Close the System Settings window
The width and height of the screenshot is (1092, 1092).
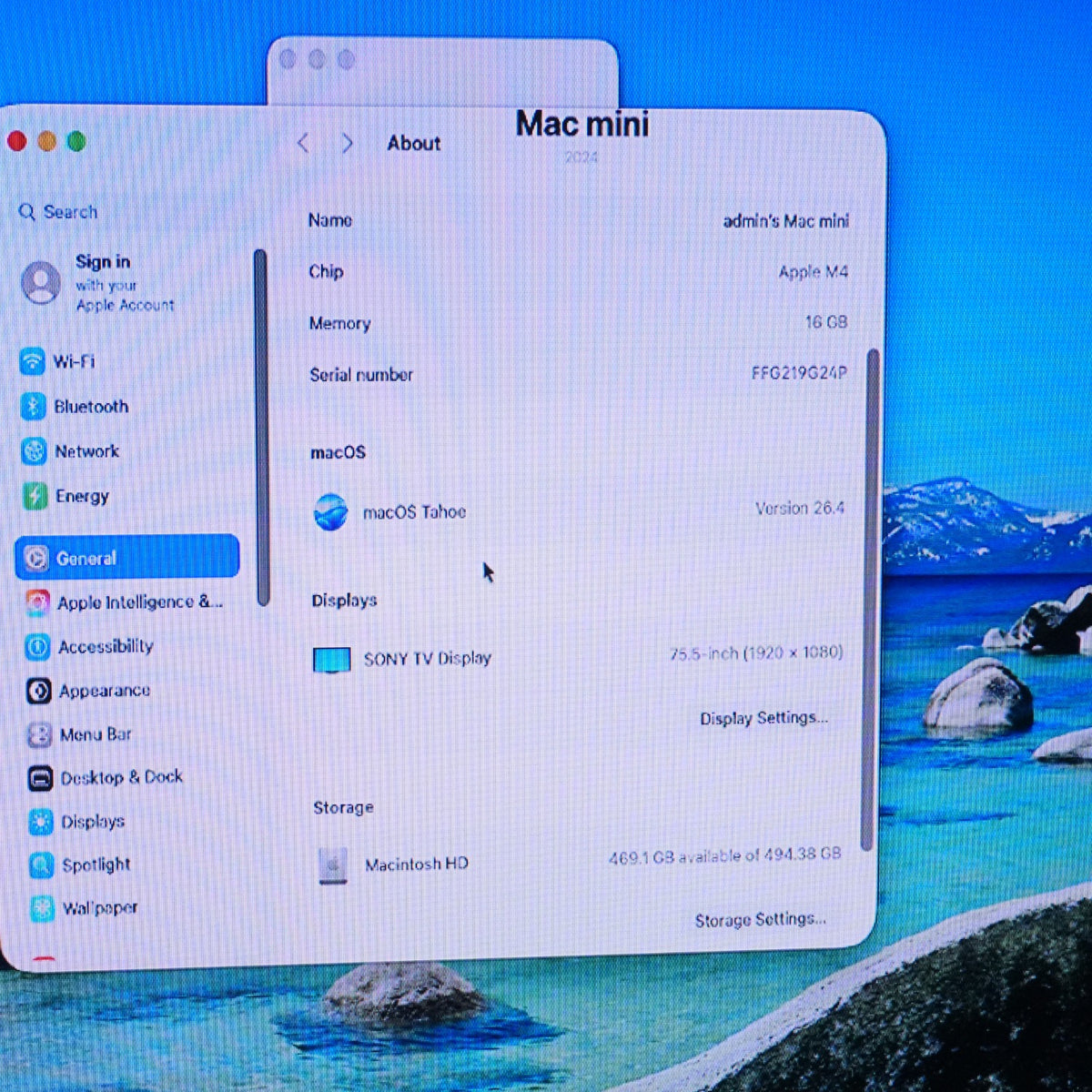pyautogui.click(x=17, y=140)
